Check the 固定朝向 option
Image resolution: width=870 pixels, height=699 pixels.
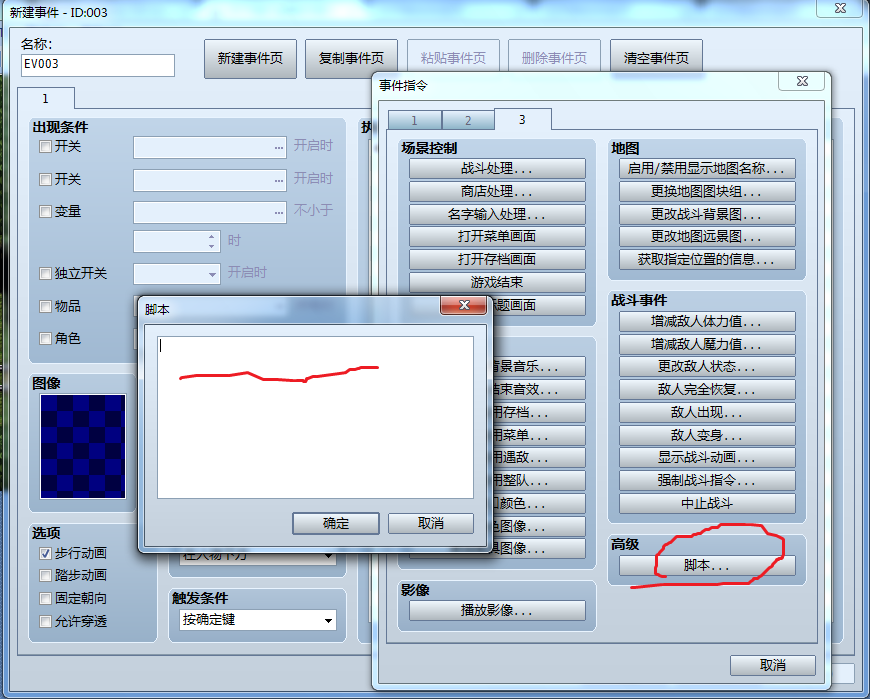[x=45, y=599]
